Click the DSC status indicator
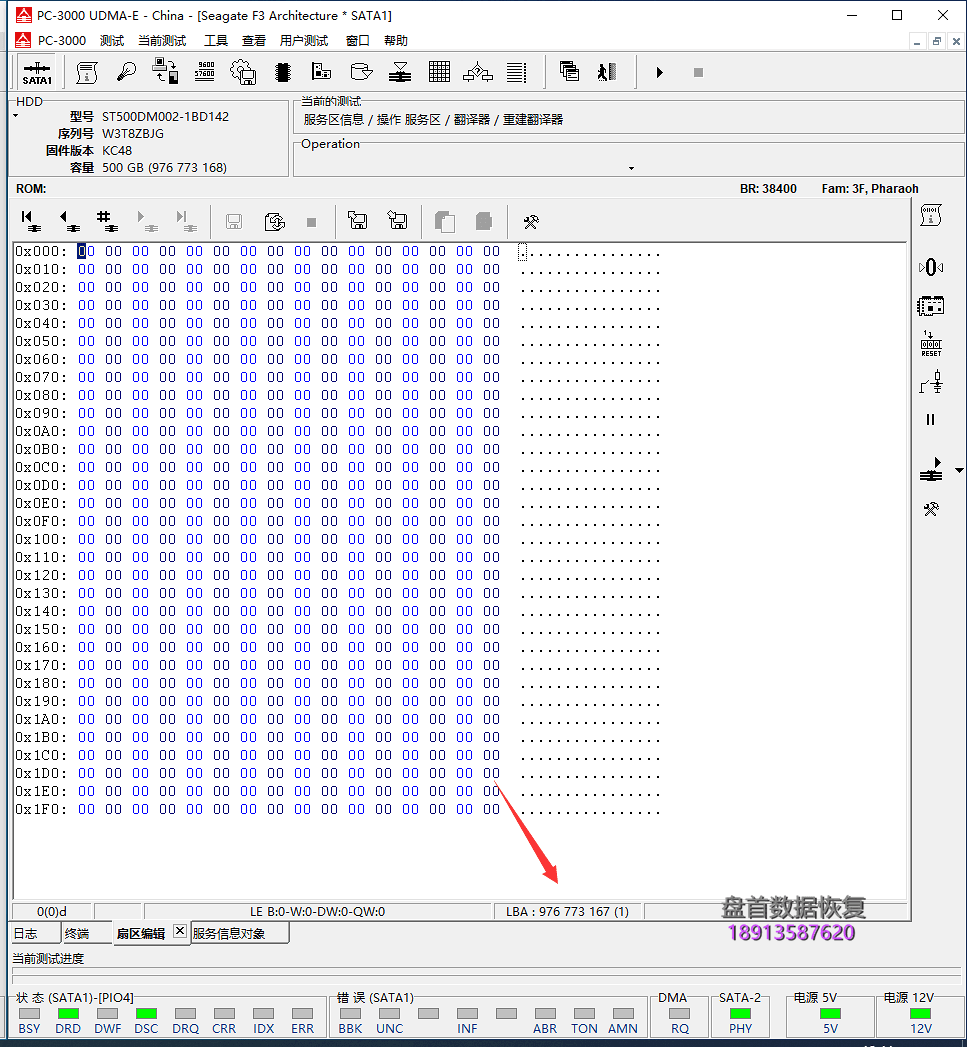This screenshot has width=967, height=1047. [146, 1014]
